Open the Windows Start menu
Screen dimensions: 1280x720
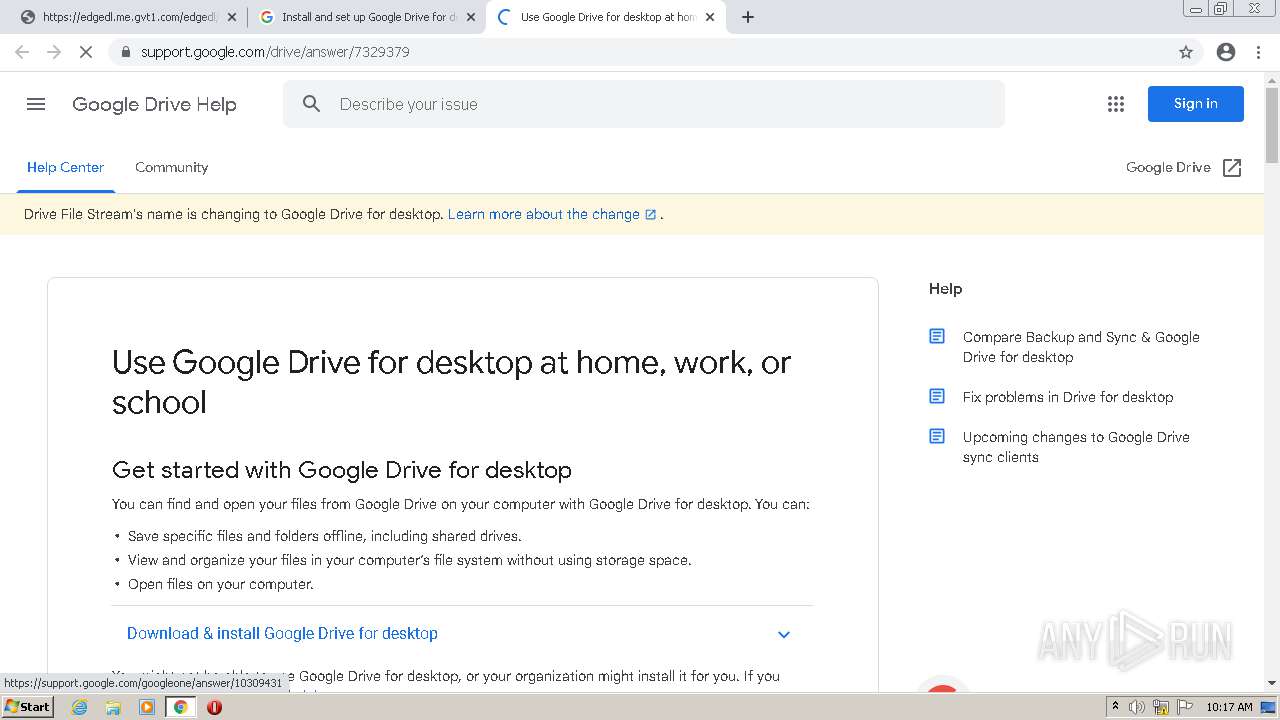click(x=27, y=707)
